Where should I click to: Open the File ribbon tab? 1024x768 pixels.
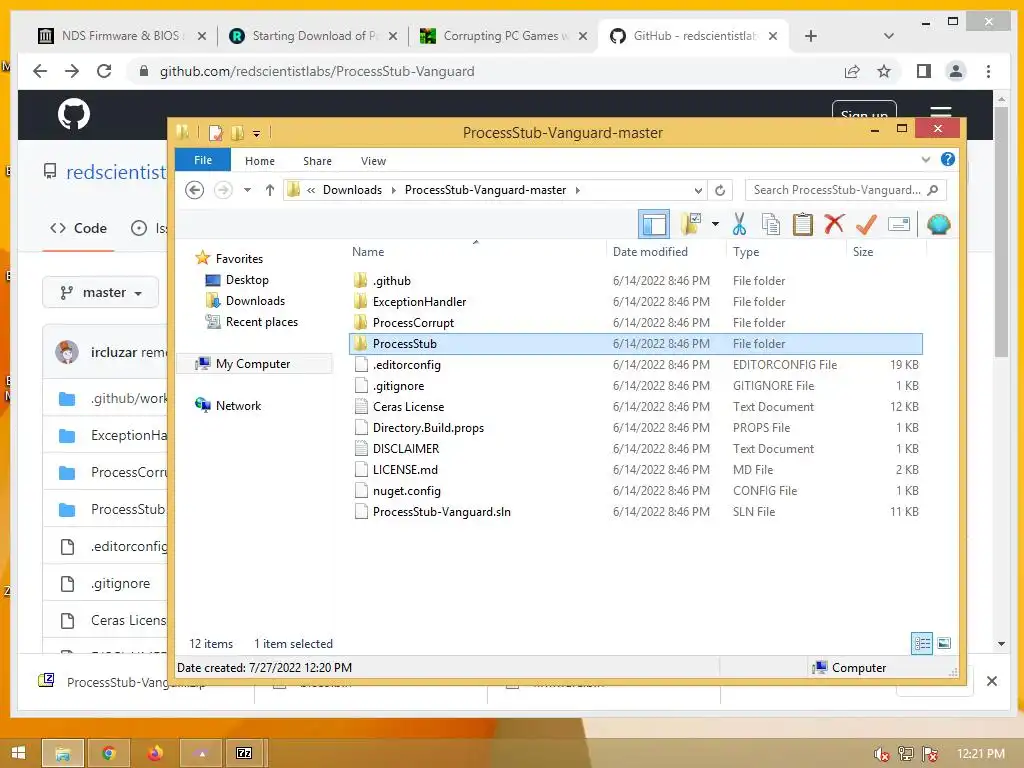tap(202, 160)
